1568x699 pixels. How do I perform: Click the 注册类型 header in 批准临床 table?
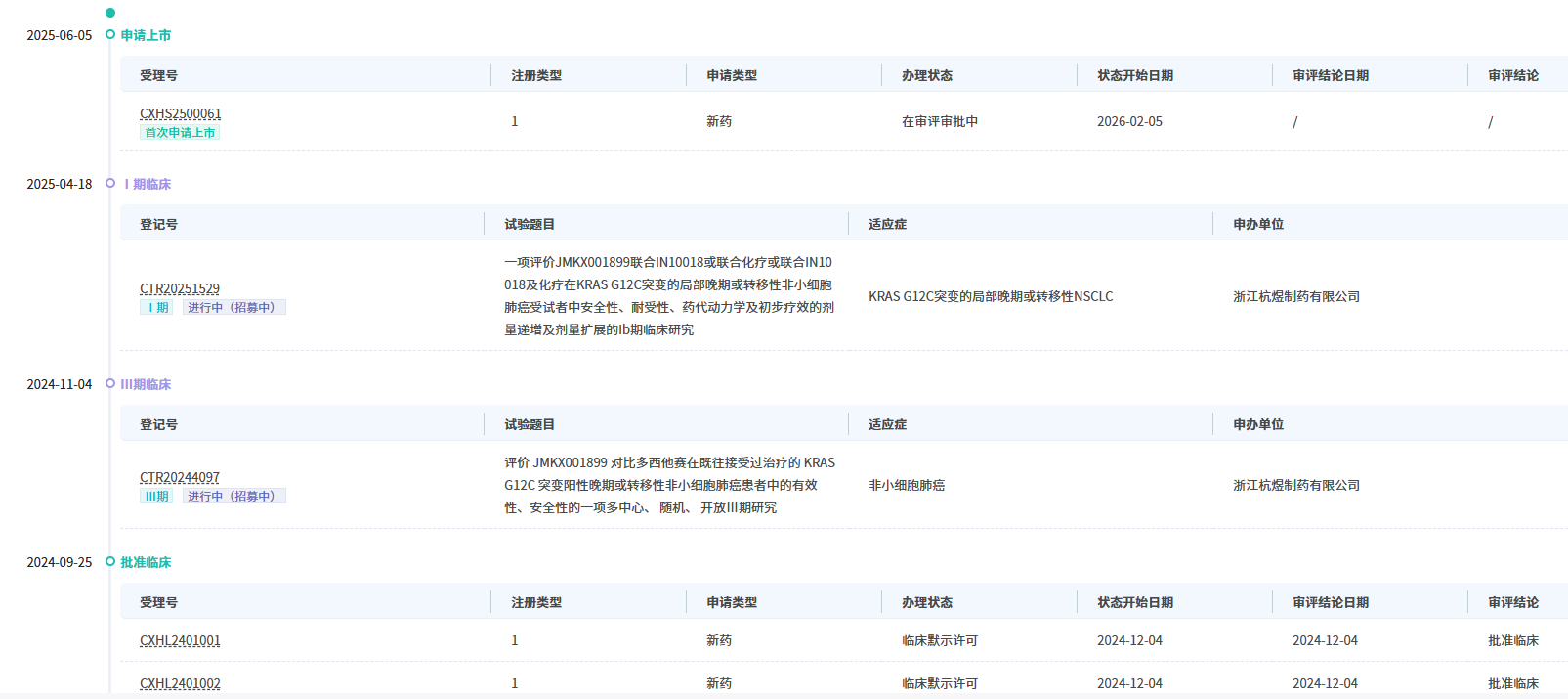(x=536, y=602)
